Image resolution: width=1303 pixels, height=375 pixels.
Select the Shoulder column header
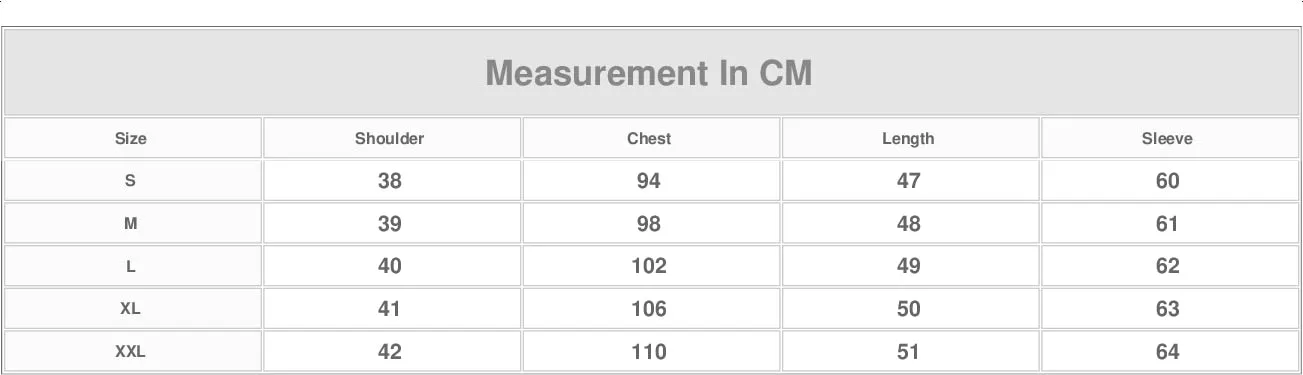[390, 139]
